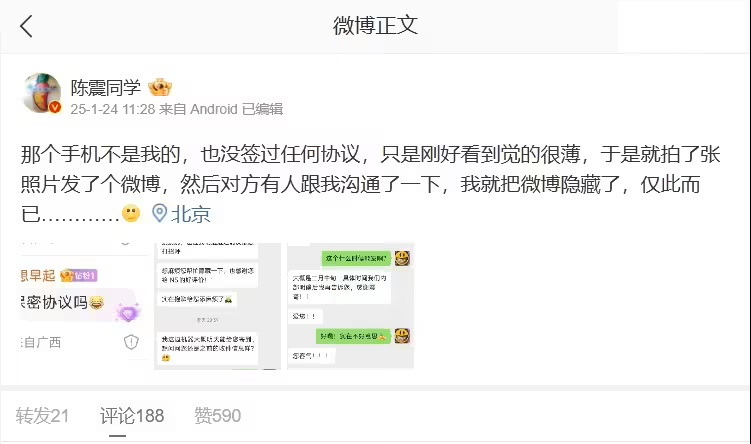Tap the emoji face in post text
Image resolution: width=751 pixels, height=444 pixels.
pyautogui.click(x=131, y=213)
